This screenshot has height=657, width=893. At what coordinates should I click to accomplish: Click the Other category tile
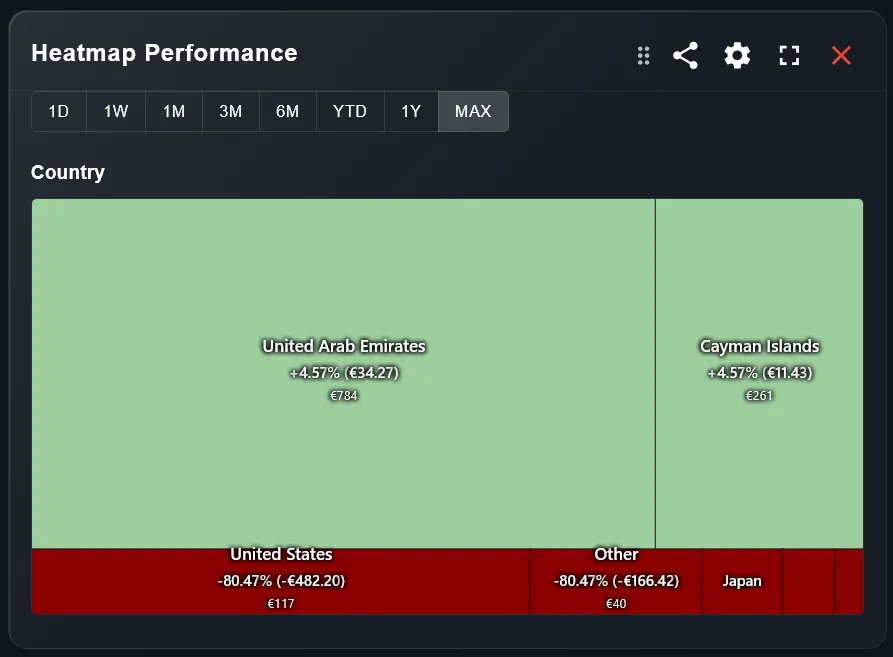616,581
